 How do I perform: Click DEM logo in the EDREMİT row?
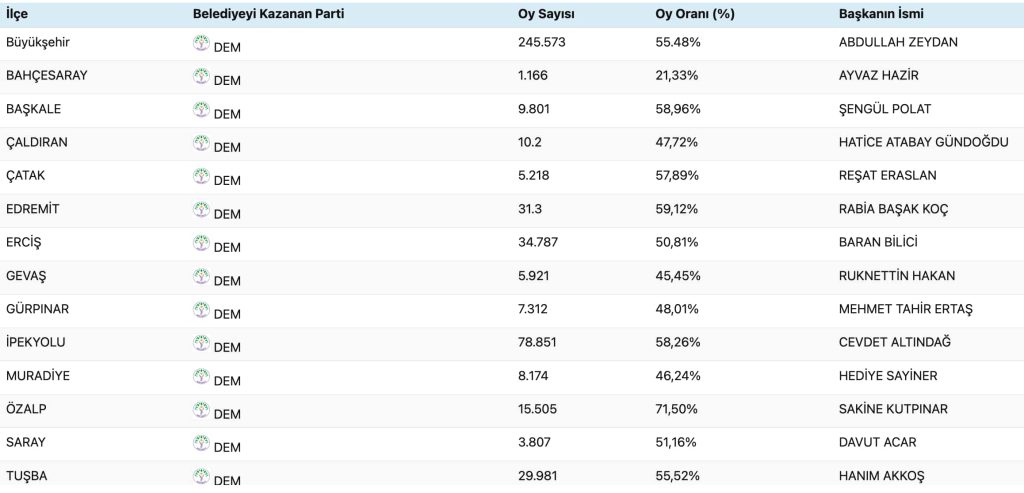pyautogui.click(x=201, y=210)
